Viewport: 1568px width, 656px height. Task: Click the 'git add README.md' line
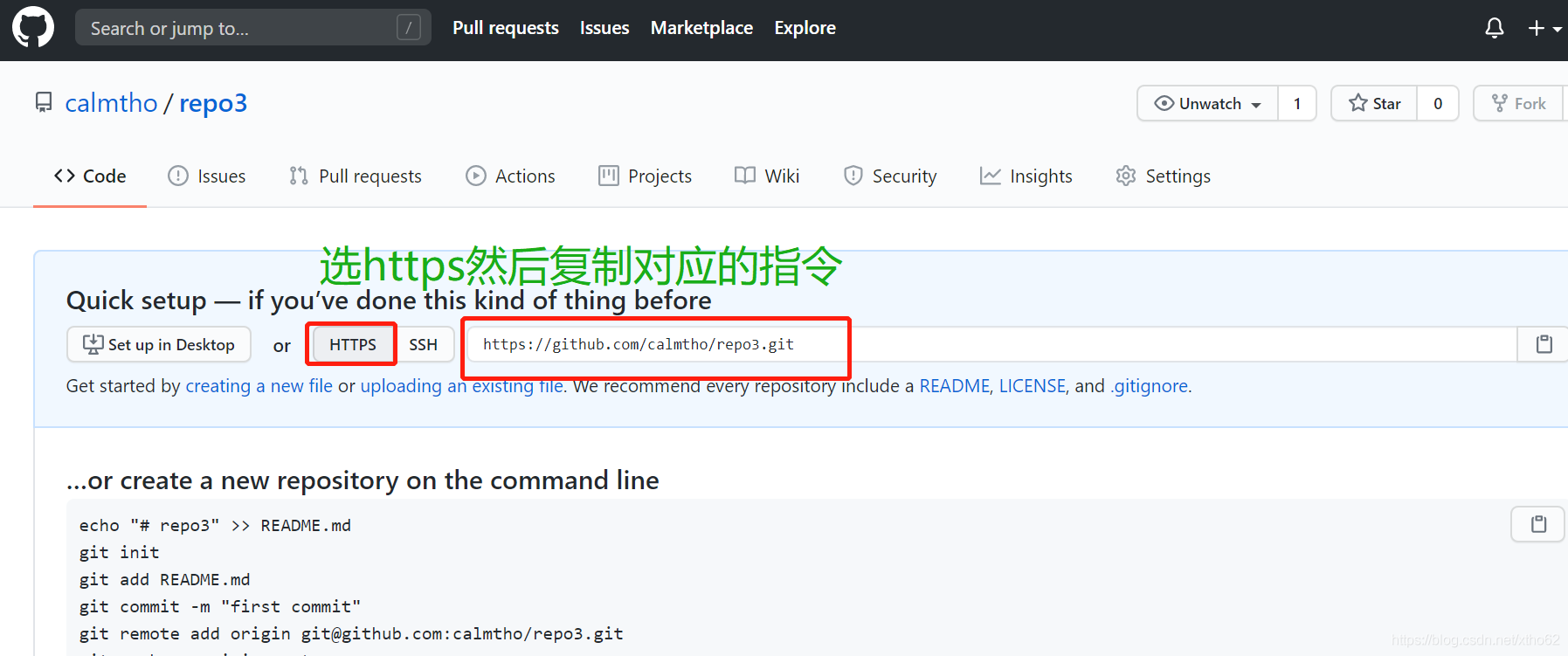(165, 579)
